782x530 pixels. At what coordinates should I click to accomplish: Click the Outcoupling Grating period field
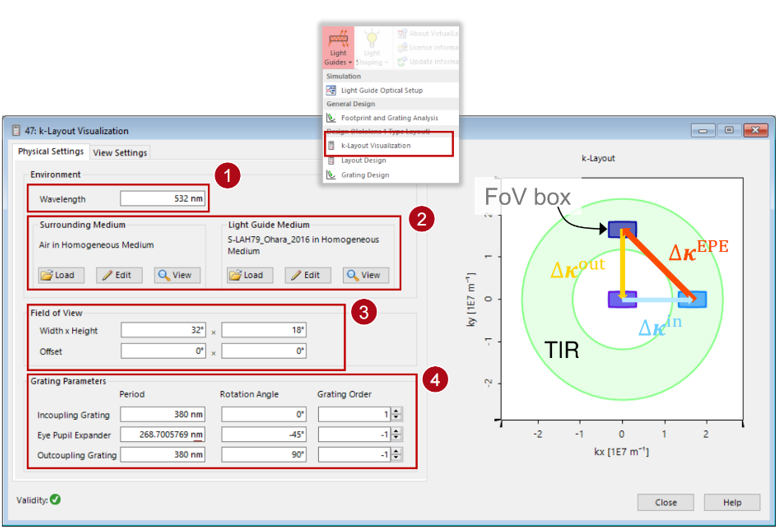[x=163, y=455]
